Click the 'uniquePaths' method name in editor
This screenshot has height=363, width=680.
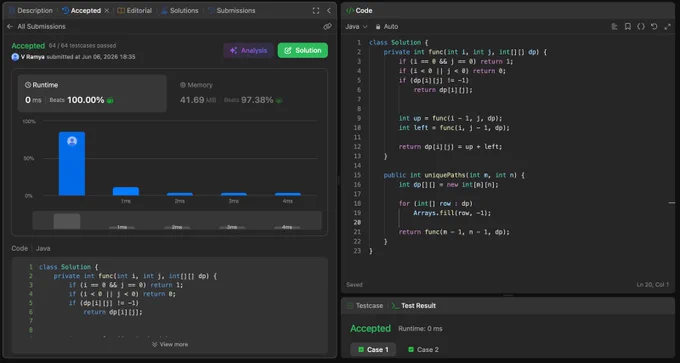tap(445, 175)
